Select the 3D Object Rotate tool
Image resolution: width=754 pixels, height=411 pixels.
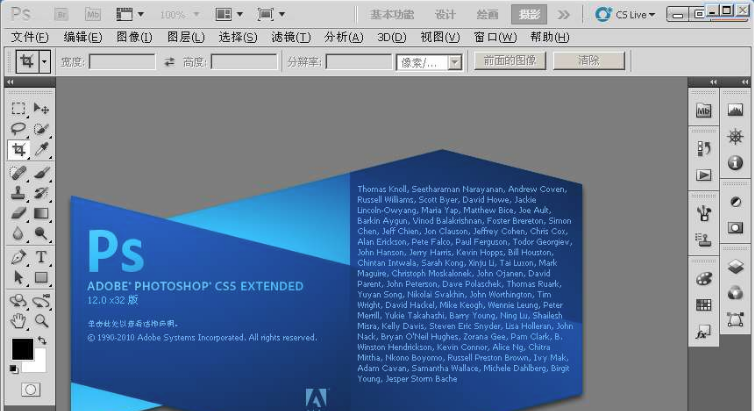[x=18, y=301]
